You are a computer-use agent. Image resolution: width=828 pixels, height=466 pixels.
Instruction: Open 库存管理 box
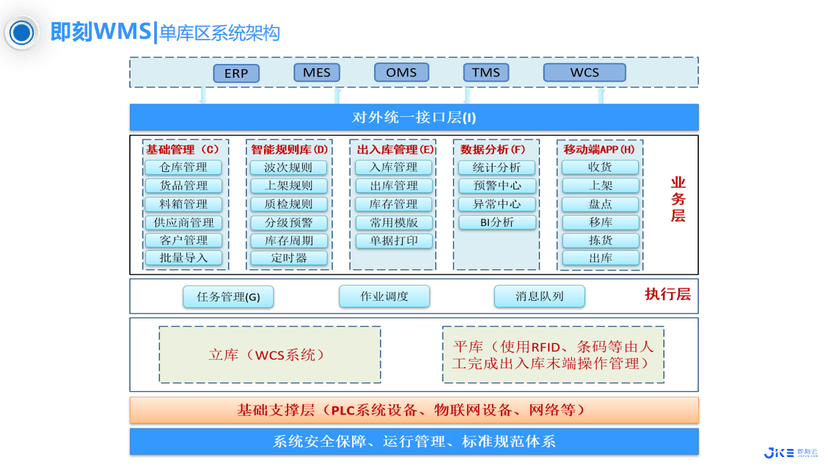tap(393, 204)
